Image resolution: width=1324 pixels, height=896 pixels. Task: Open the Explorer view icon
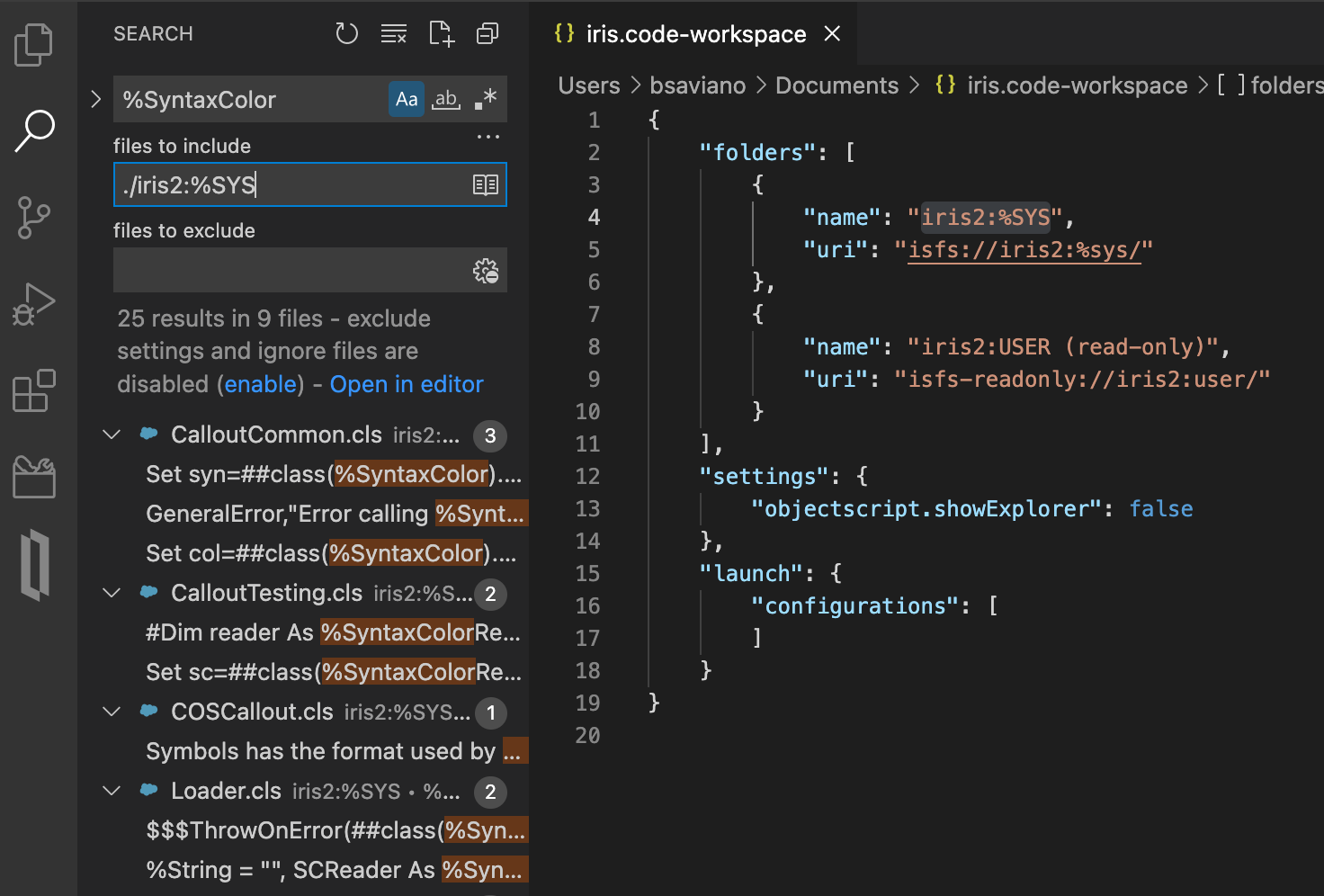pyautogui.click(x=33, y=44)
